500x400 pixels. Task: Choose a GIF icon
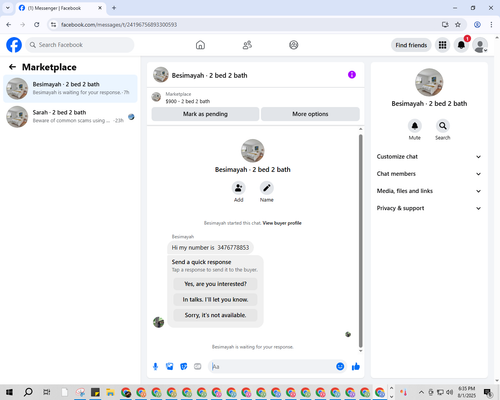click(x=198, y=367)
